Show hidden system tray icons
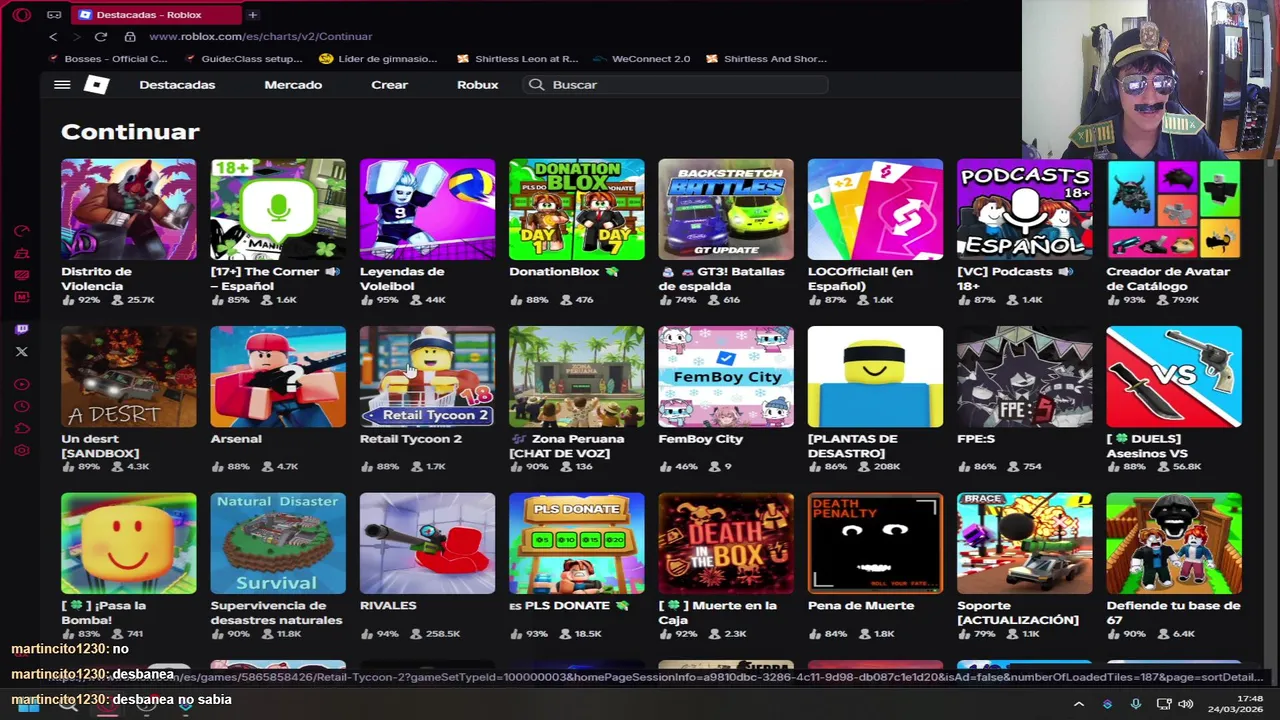 click(x=1079, y=704)
